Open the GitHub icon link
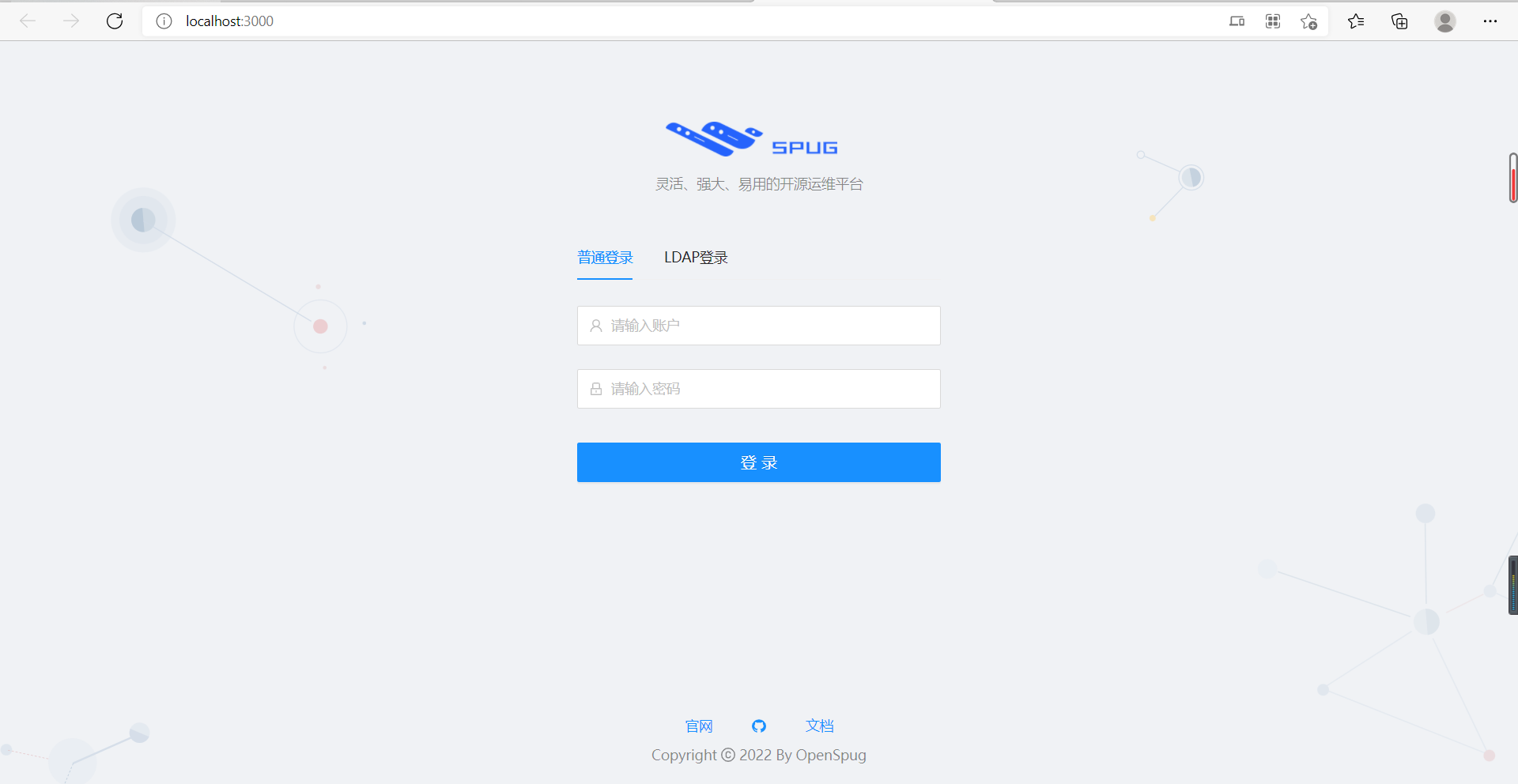1518x784 pixels. [x=759, y=726]
